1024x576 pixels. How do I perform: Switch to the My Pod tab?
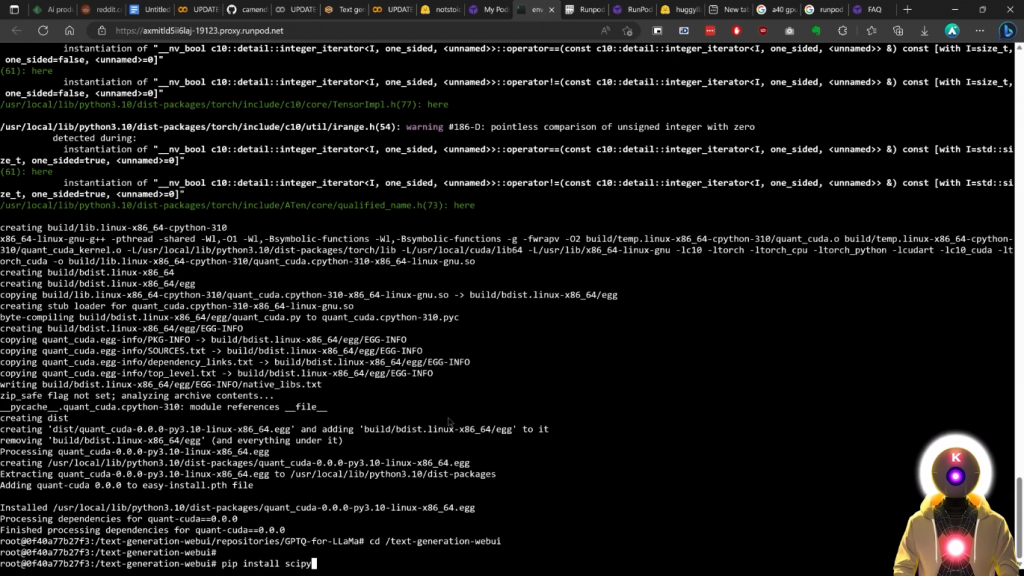(490, 10)
